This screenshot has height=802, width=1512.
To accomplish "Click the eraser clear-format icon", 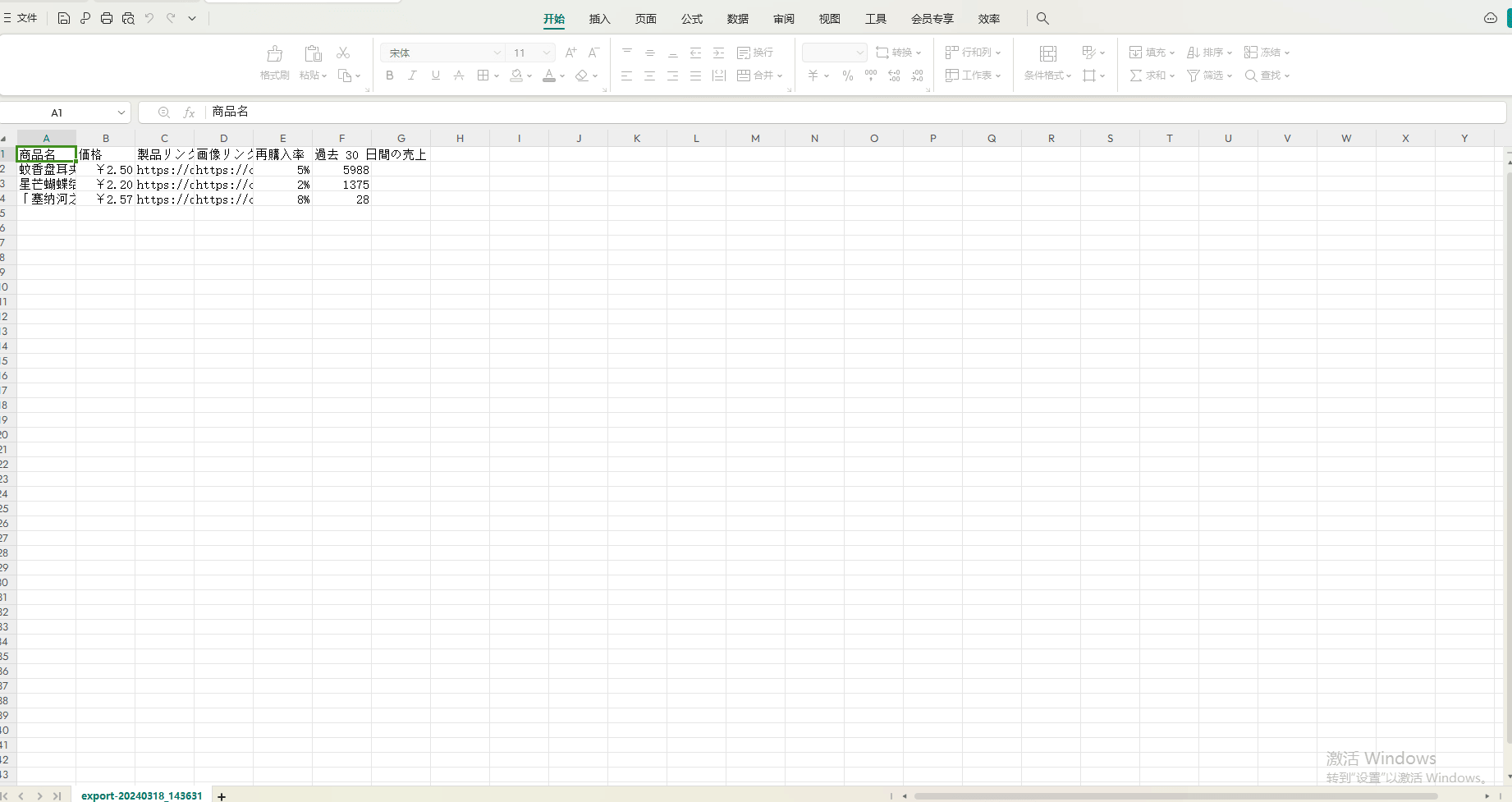I will coord(582,76).
